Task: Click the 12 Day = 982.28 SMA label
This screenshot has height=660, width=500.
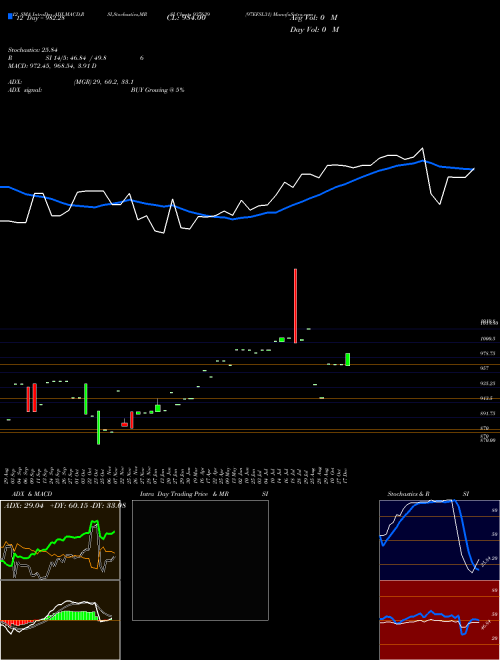Action: click(x=40, y=18)
